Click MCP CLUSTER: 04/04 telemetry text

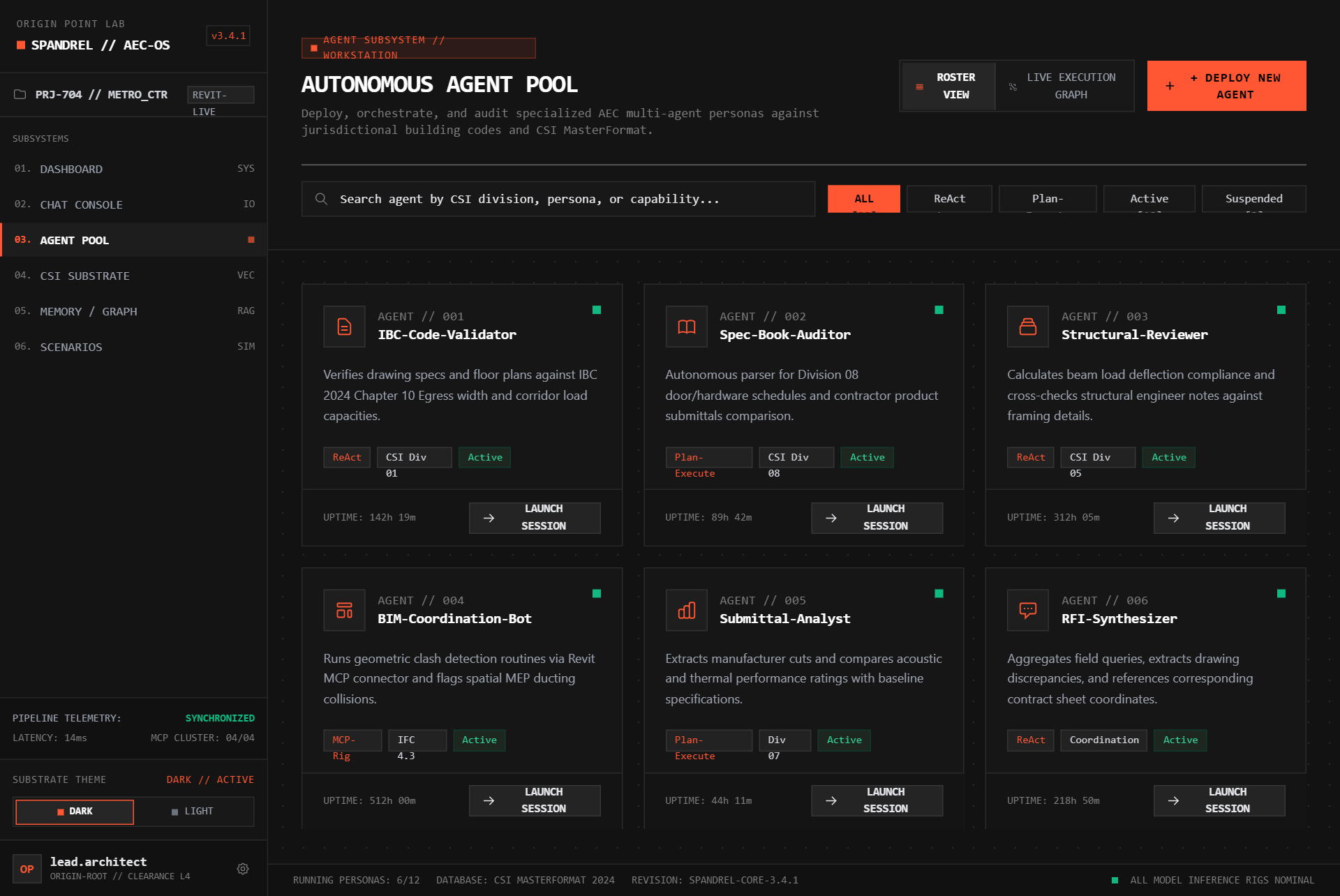click(x=202, y=738)
